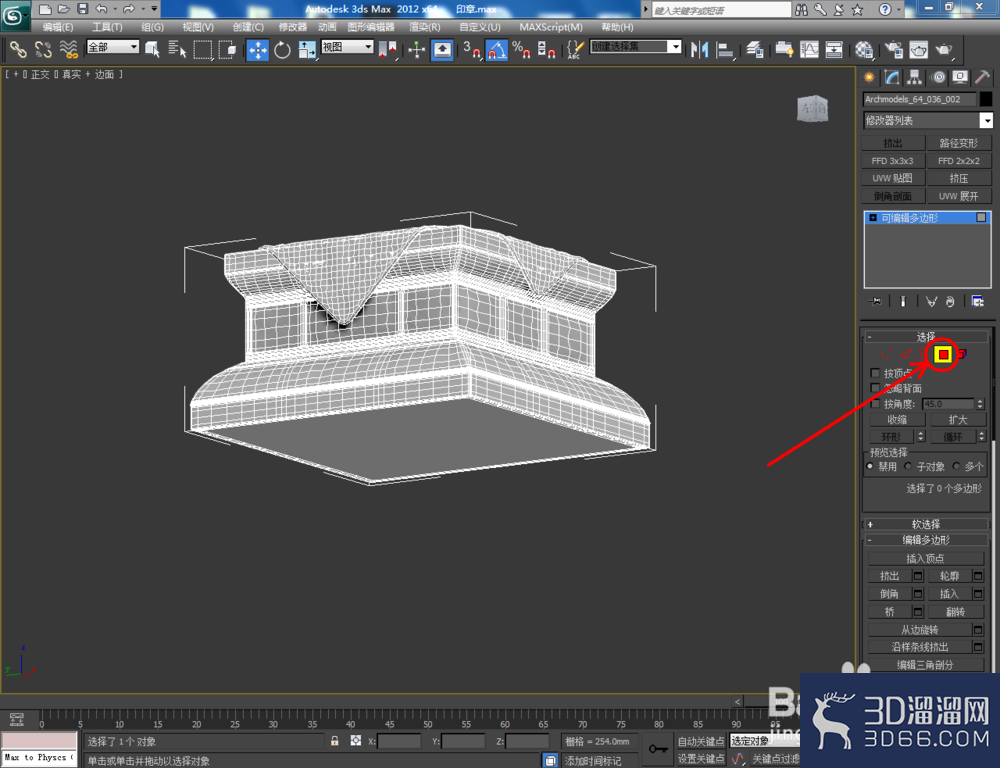Expand the 软选择 rollout

tap(925, 524)
